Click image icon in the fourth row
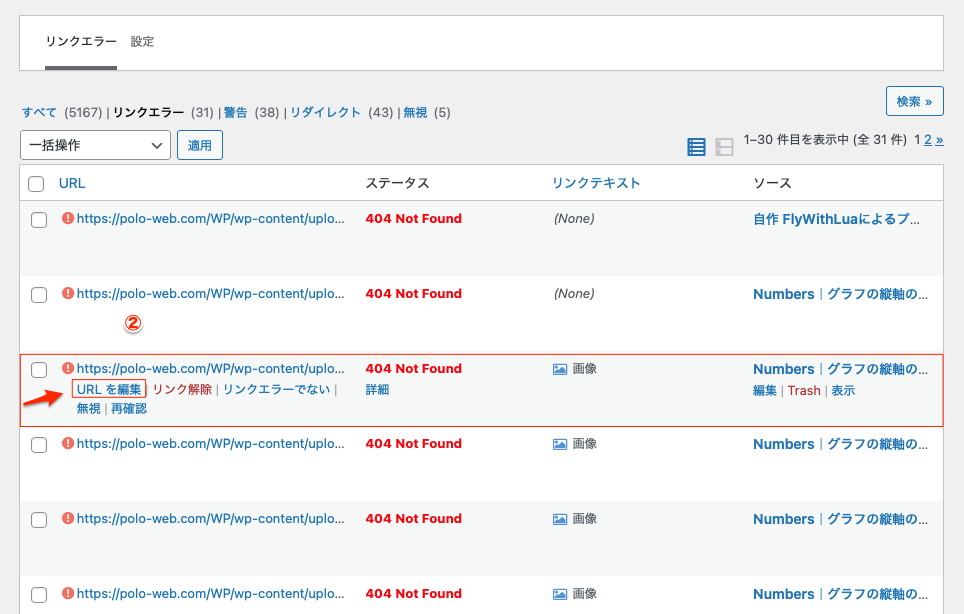The width and height of the screenshot is (964, 614). click(x=560, y=444)
